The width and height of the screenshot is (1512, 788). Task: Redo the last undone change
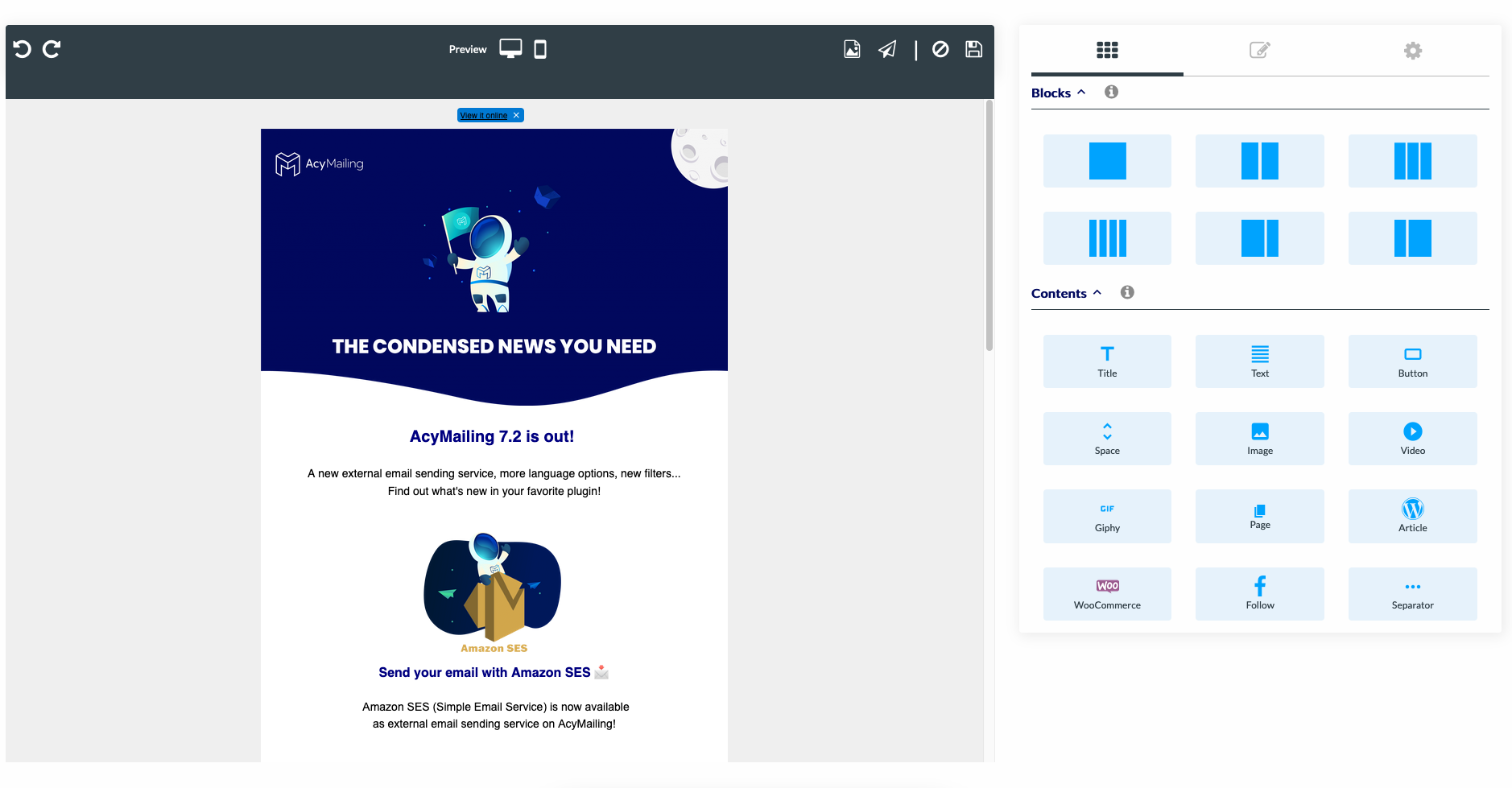pyautogui.click(x=52, y=48)
